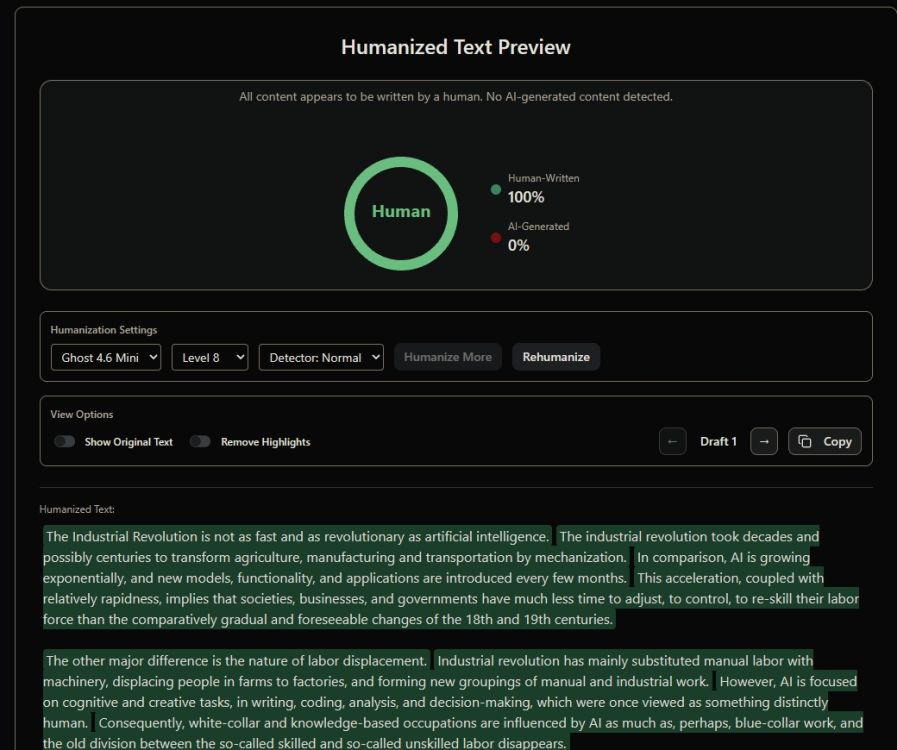Open the Detector: Normal dropdown
Viewport: 897px width, 750px height.
coord(321,357)
